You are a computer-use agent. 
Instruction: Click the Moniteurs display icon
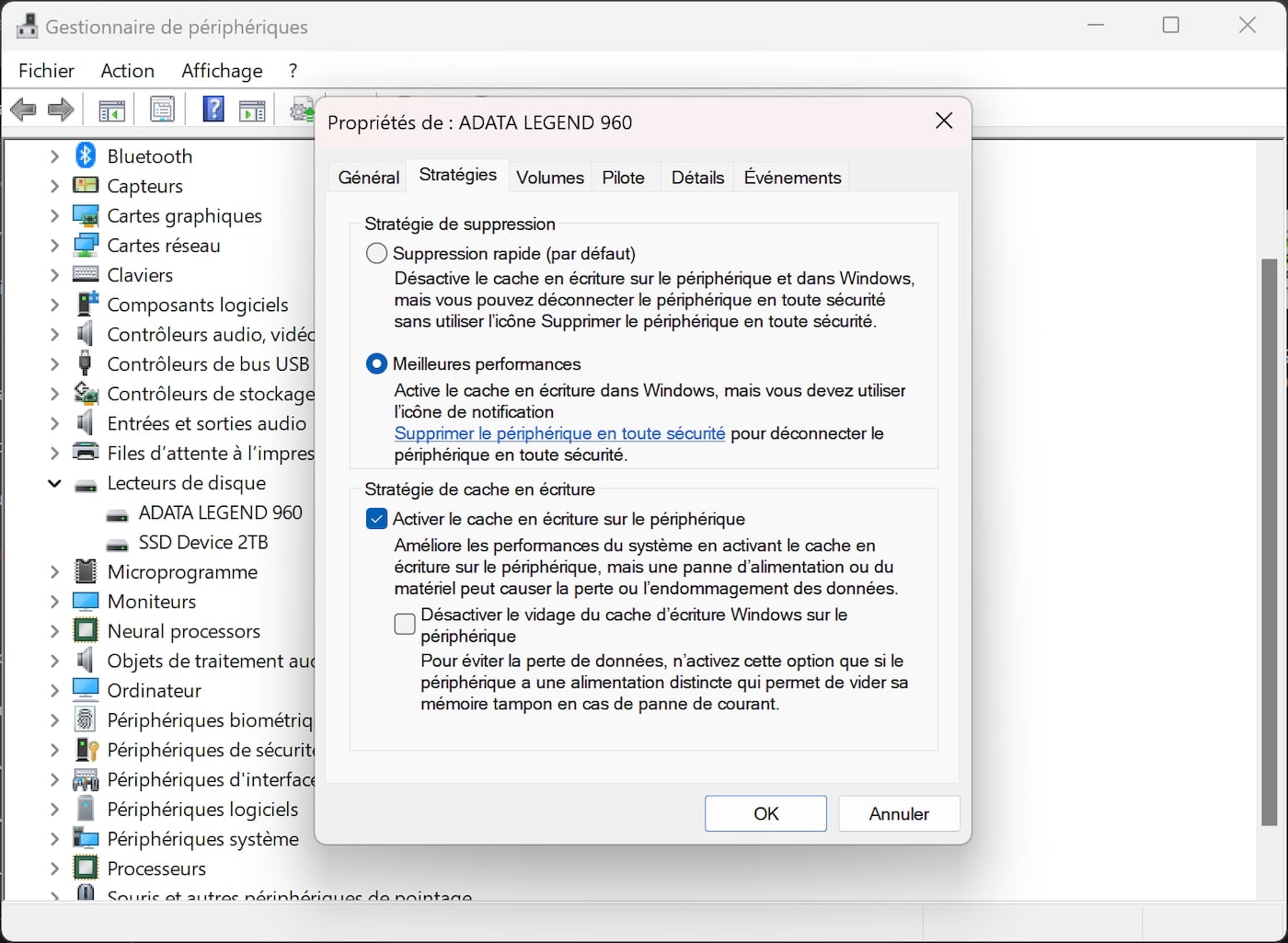pos(86,601)
